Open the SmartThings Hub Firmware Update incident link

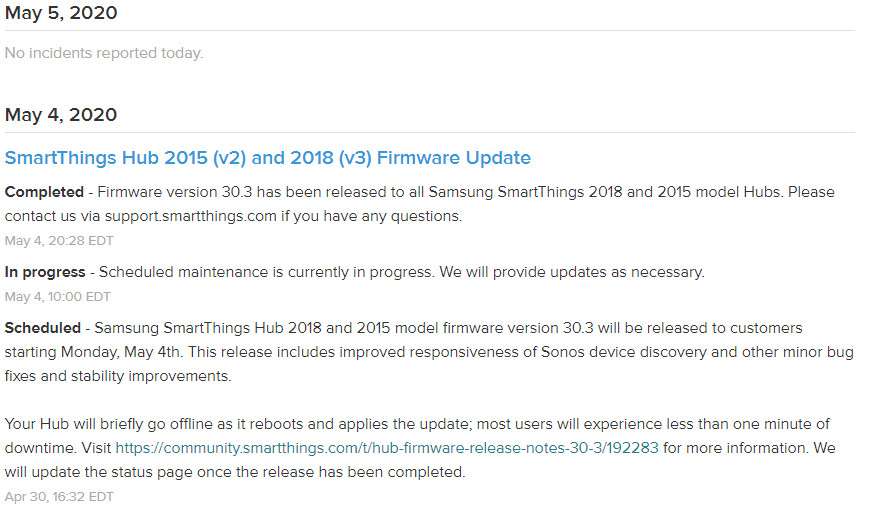tap(267, 158)
